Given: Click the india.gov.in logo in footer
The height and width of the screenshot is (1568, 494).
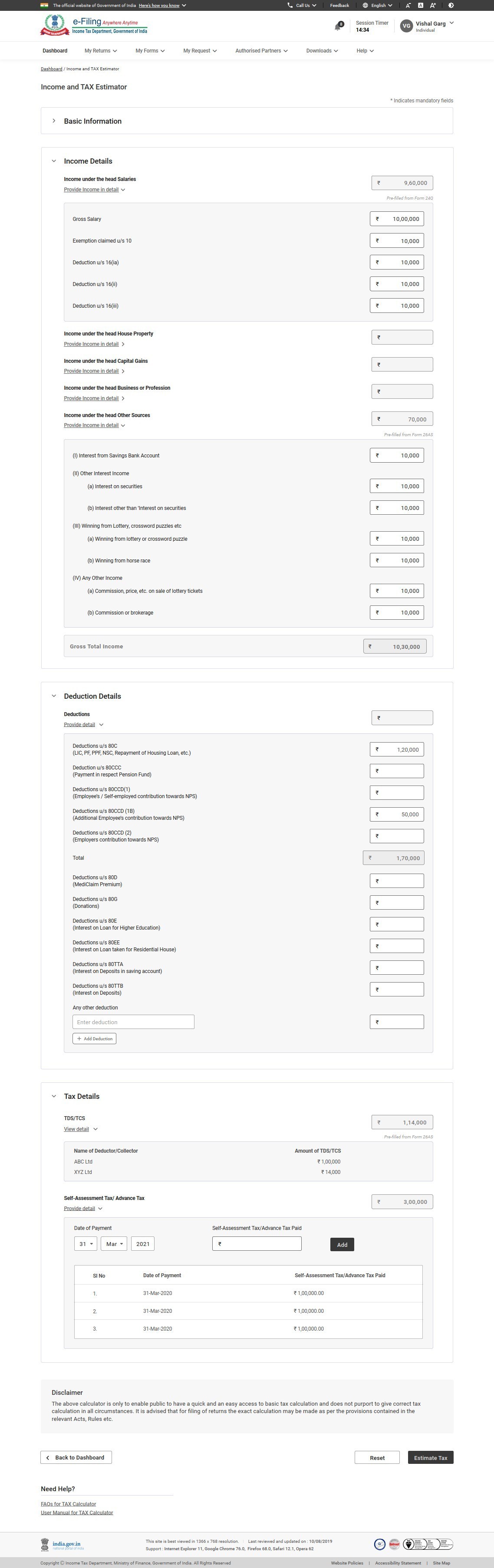Looking at the screenshot, I should pyautogui.click(x=62, y=1545).
